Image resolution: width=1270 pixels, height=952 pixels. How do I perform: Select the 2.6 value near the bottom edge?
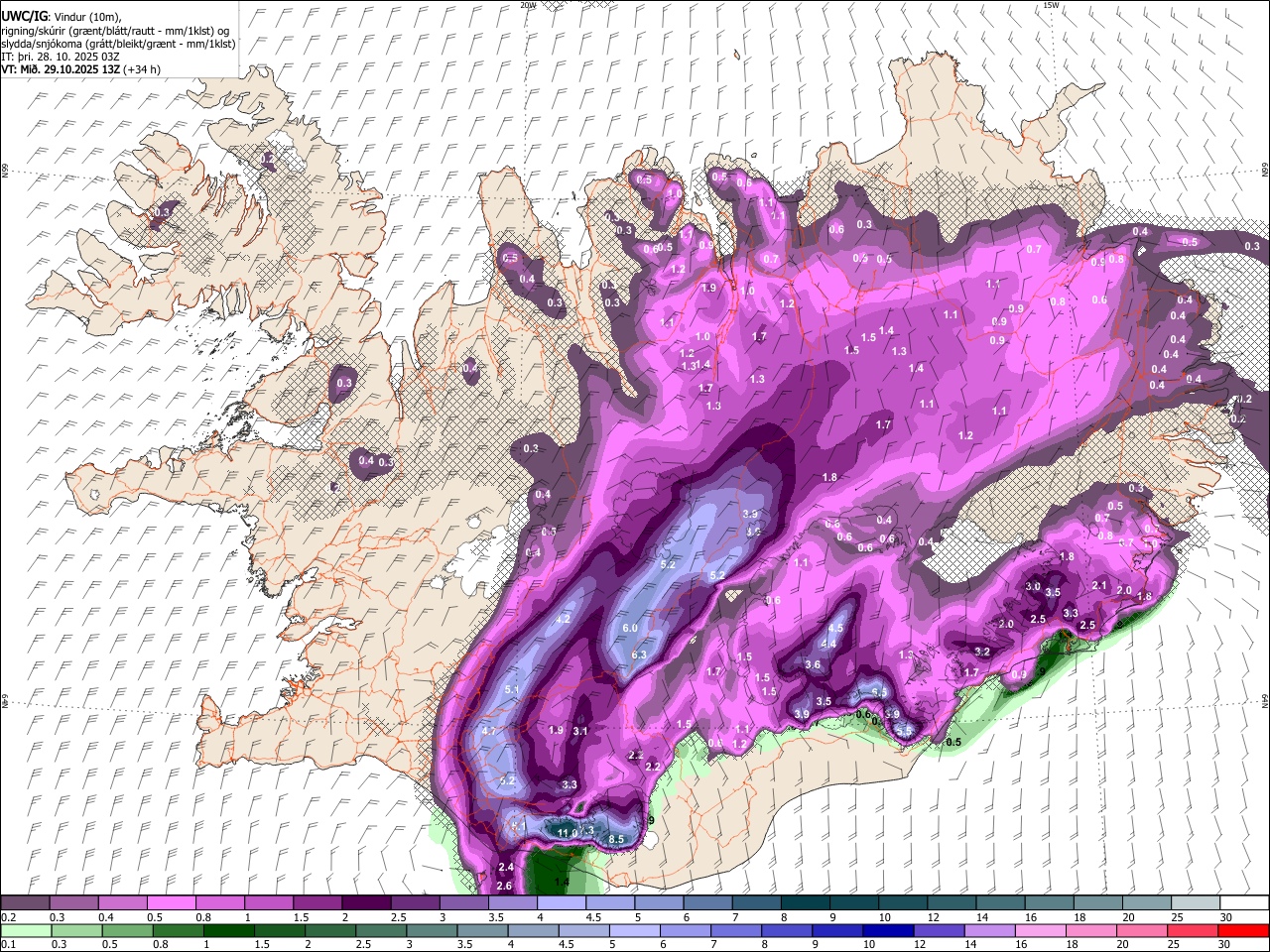[504, 886]
